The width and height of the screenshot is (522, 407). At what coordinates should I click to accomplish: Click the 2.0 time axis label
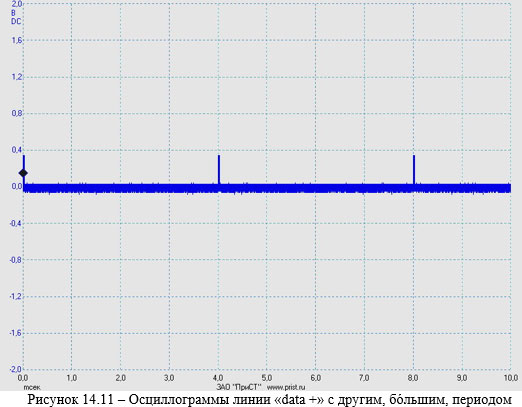pos(120,378)
